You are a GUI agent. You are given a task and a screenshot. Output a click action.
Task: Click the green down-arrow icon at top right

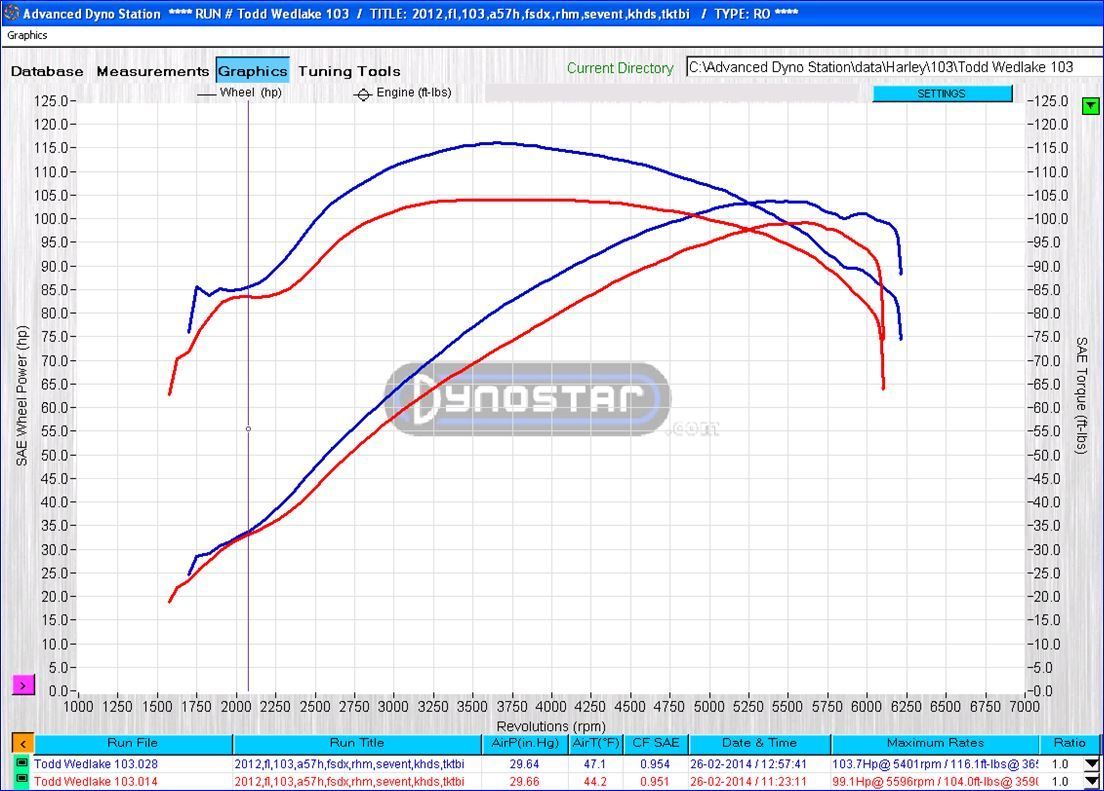click(1090, 105)
